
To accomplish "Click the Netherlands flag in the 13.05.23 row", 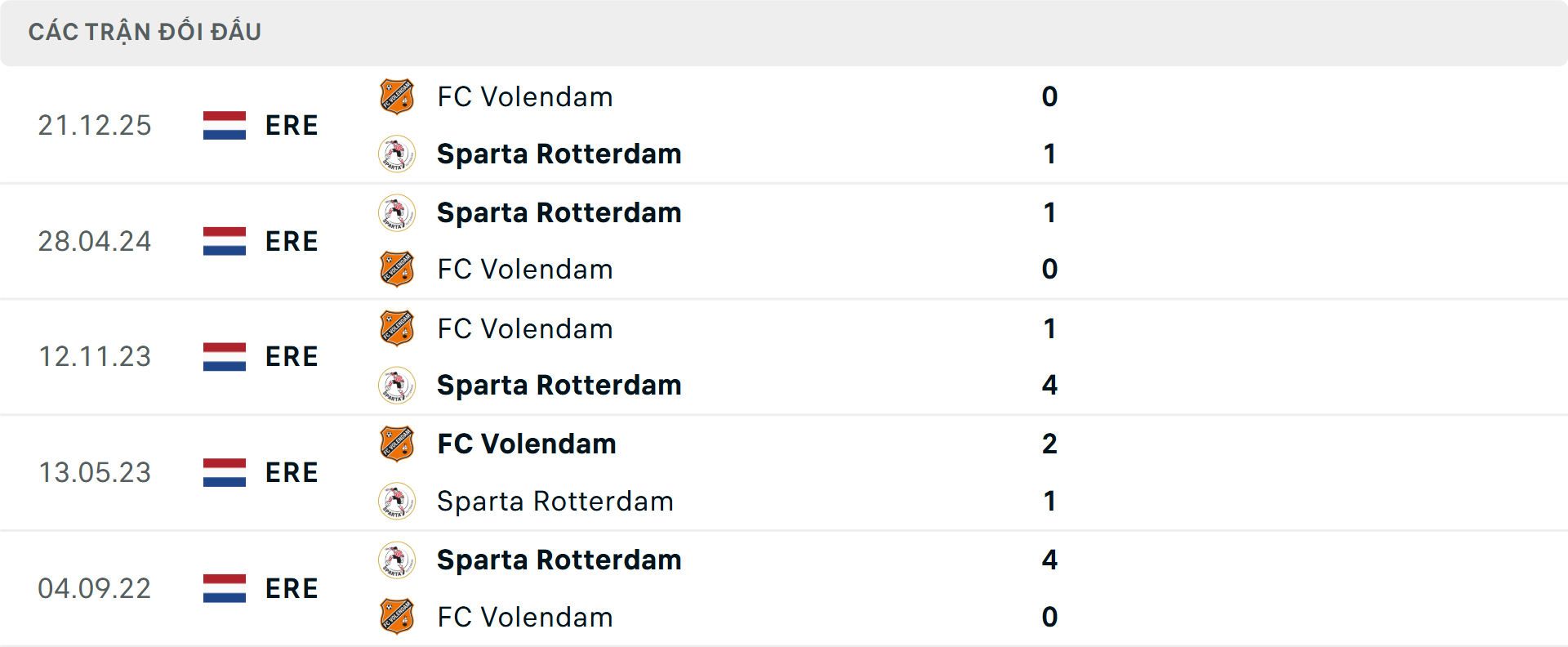I will 225,472.
